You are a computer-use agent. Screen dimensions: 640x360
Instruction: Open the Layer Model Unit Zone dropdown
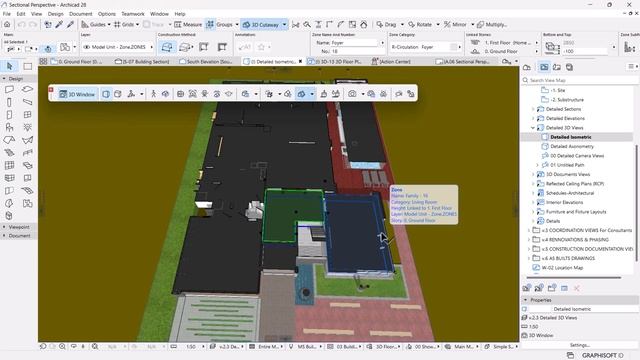pyautogui.click(x=118, y=47)
